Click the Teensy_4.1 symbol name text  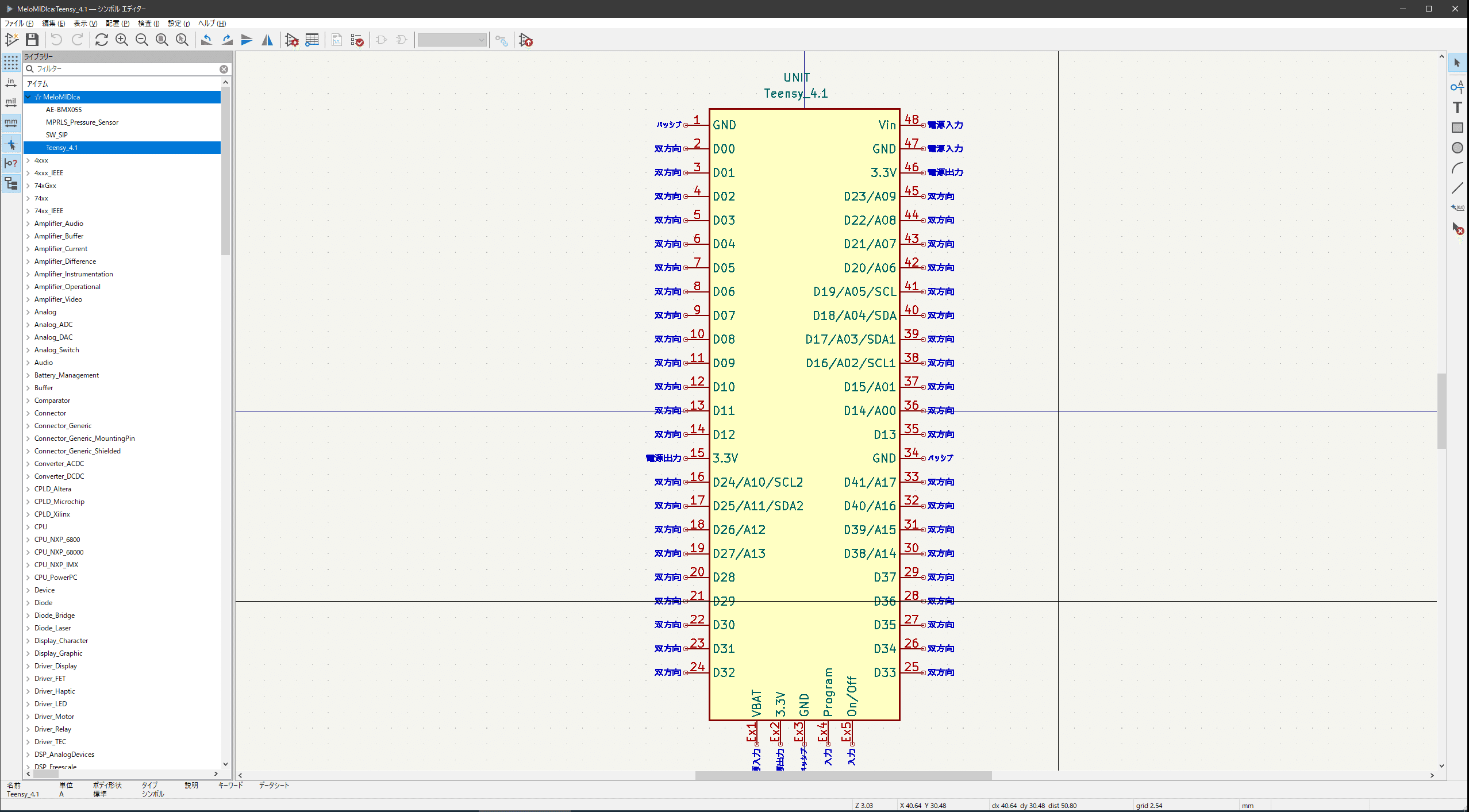click(796, 93)
